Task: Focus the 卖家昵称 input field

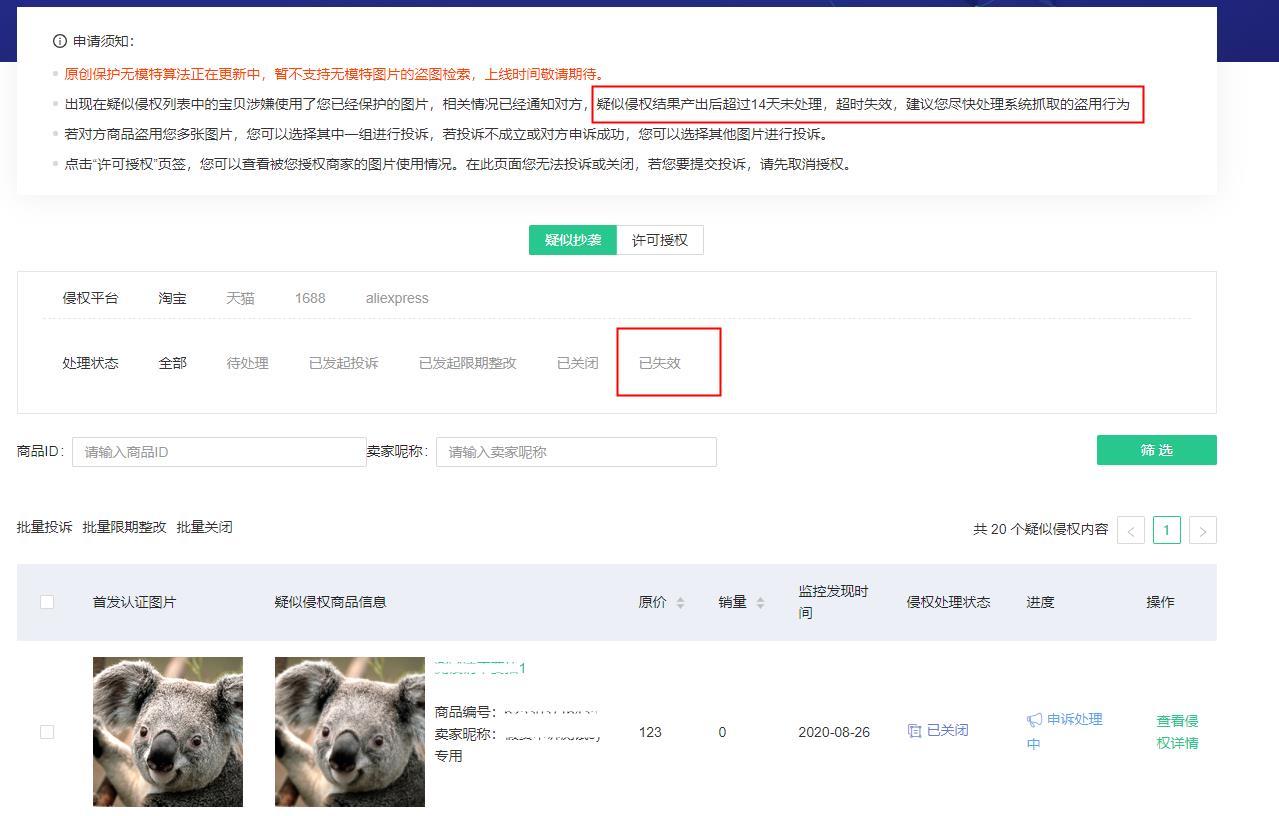Action: coord(576,452)
